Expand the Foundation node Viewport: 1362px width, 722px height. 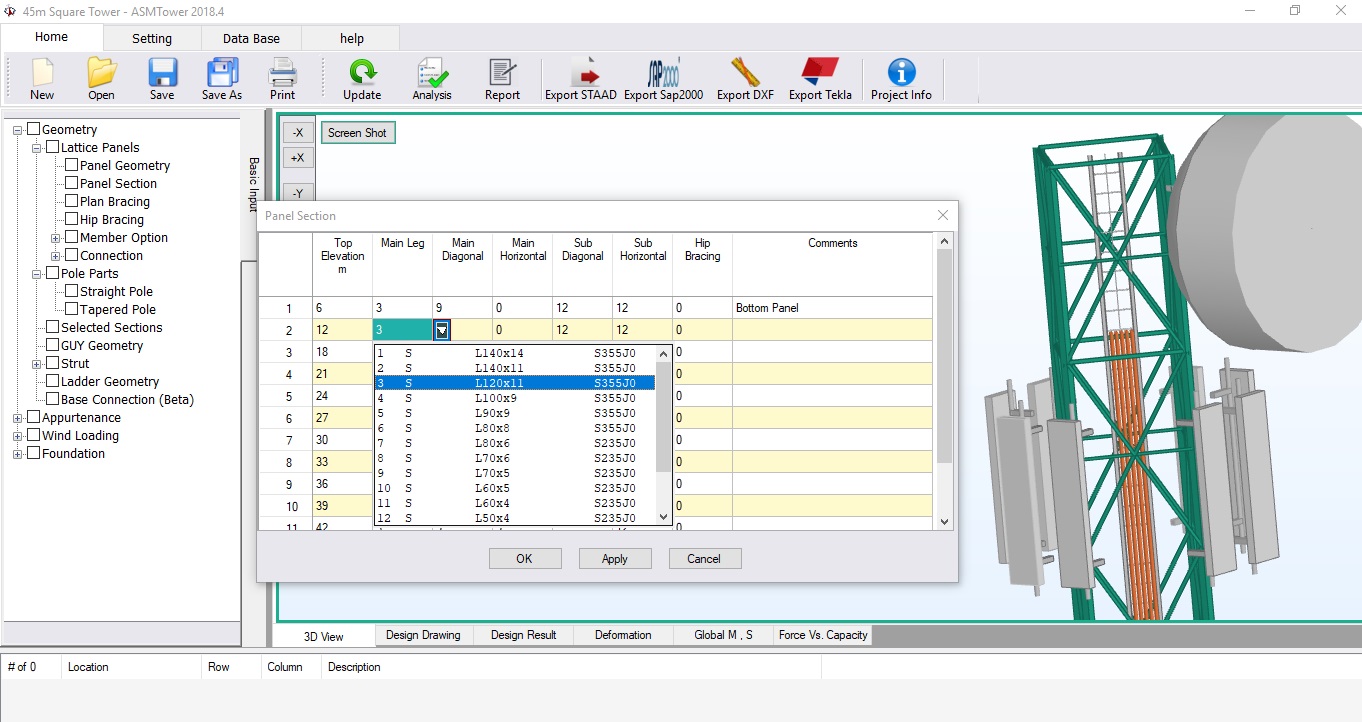point(18,454)
